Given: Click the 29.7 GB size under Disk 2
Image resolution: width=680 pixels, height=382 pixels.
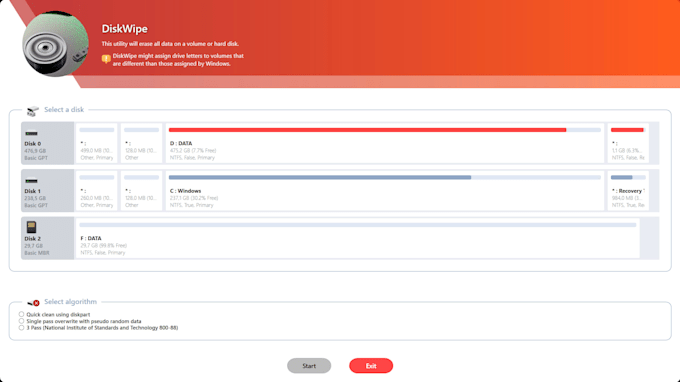Looking at the screenshot, I should pos(33,245).
